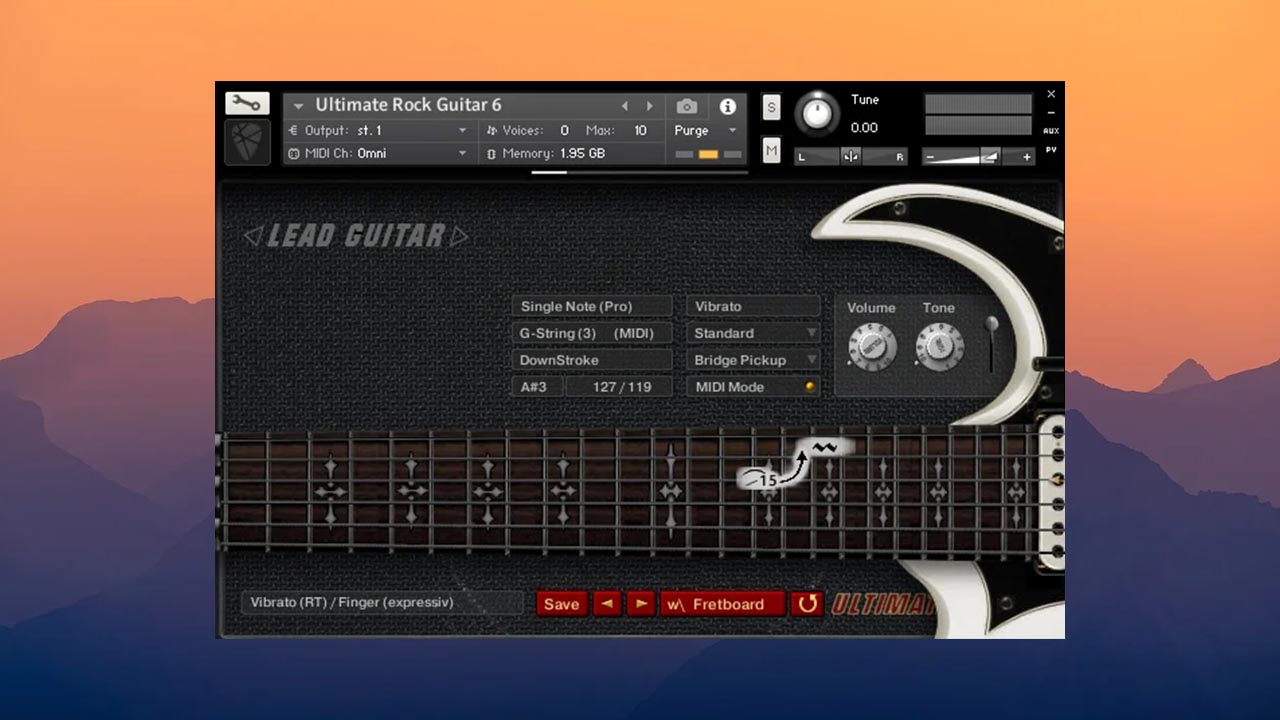Toggle Solo with the S button
1280x720 pixels.
[x=771, y=106]
